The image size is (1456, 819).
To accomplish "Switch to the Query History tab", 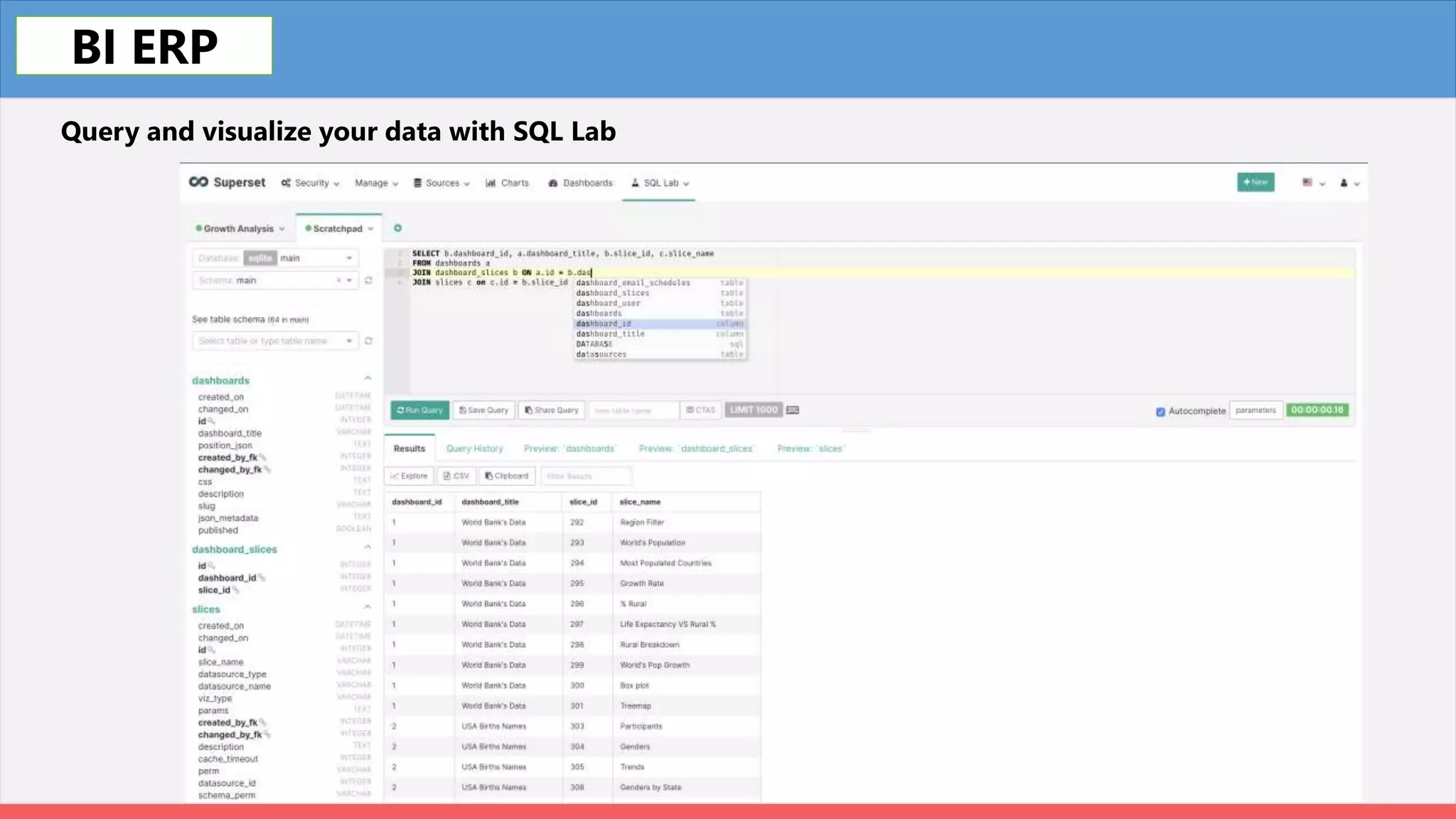I will [x=474, y=449].
